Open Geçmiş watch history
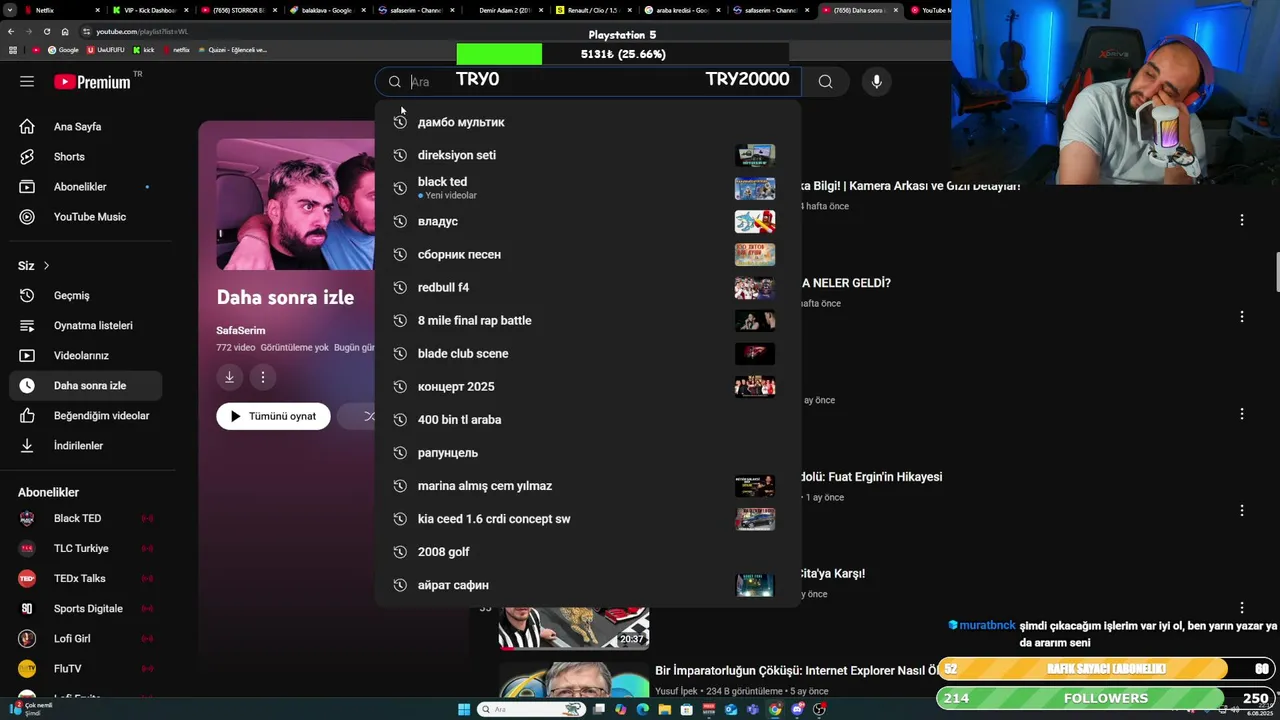Viewport: 1280px width, 720px height. 86,296
